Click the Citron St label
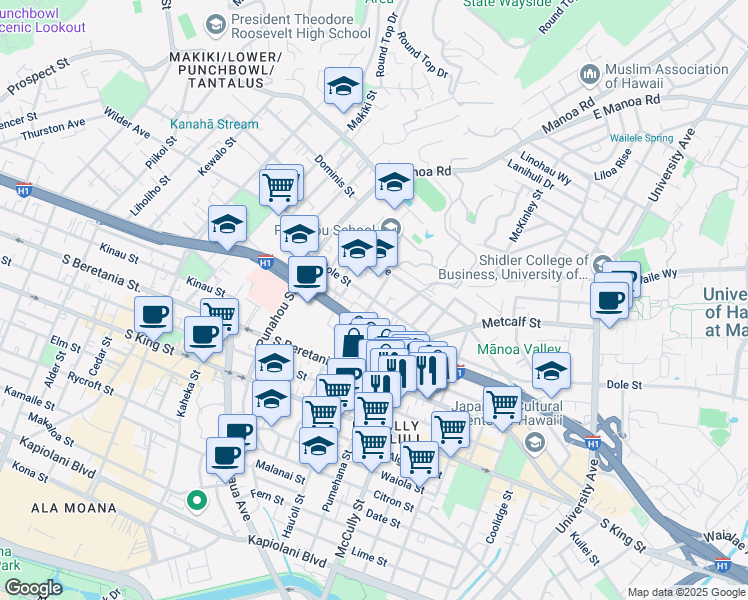 click(394, 501)
